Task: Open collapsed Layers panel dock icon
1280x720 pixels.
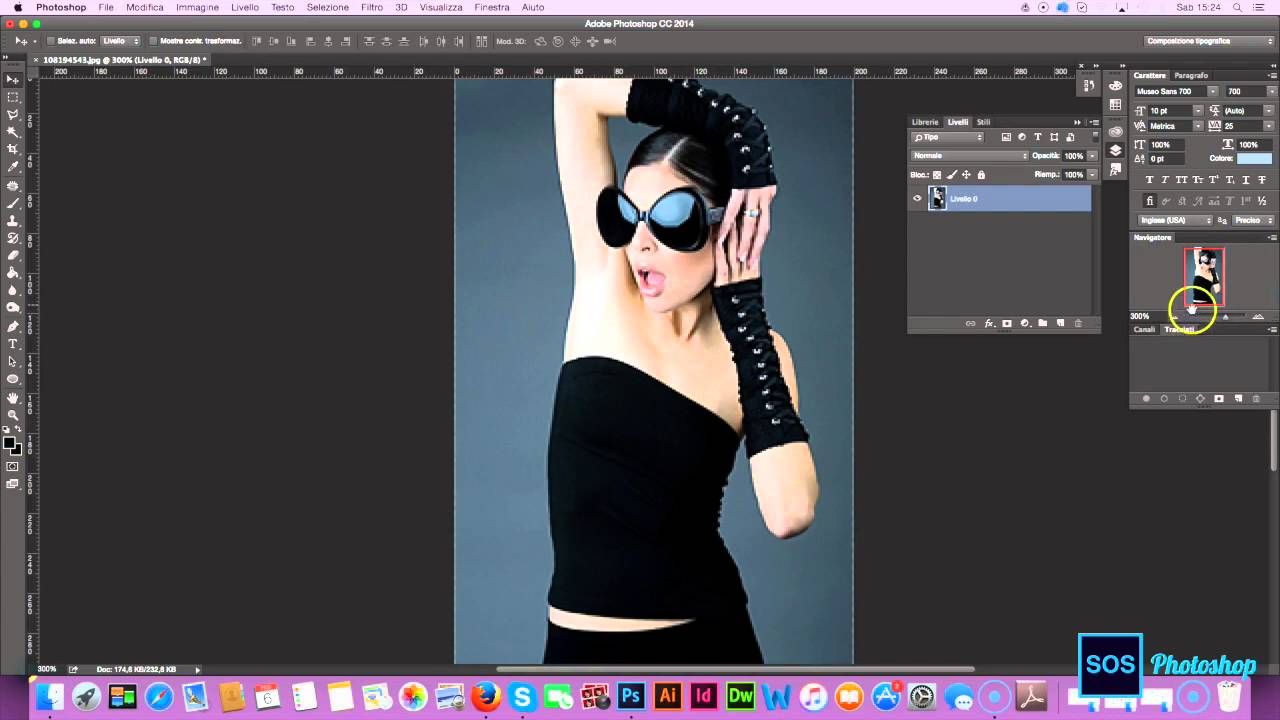Action: 1115,150
